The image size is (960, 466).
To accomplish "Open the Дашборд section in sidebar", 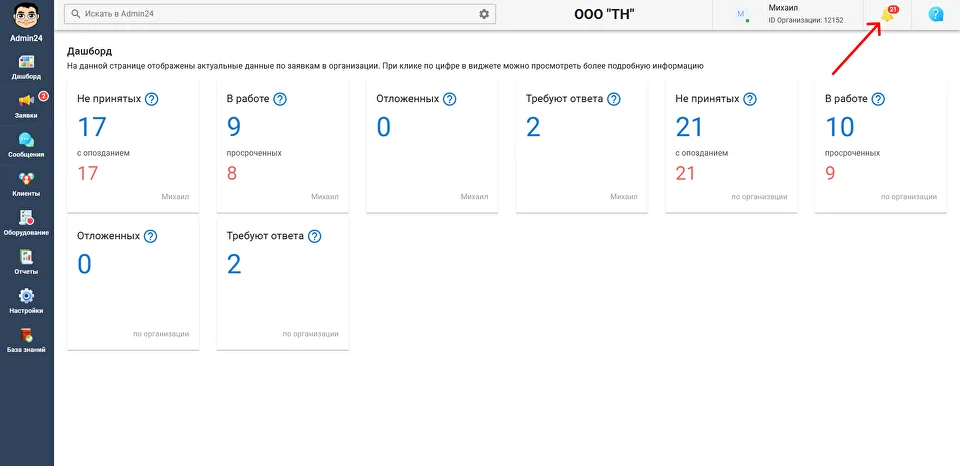I will (x=26, y=67).
